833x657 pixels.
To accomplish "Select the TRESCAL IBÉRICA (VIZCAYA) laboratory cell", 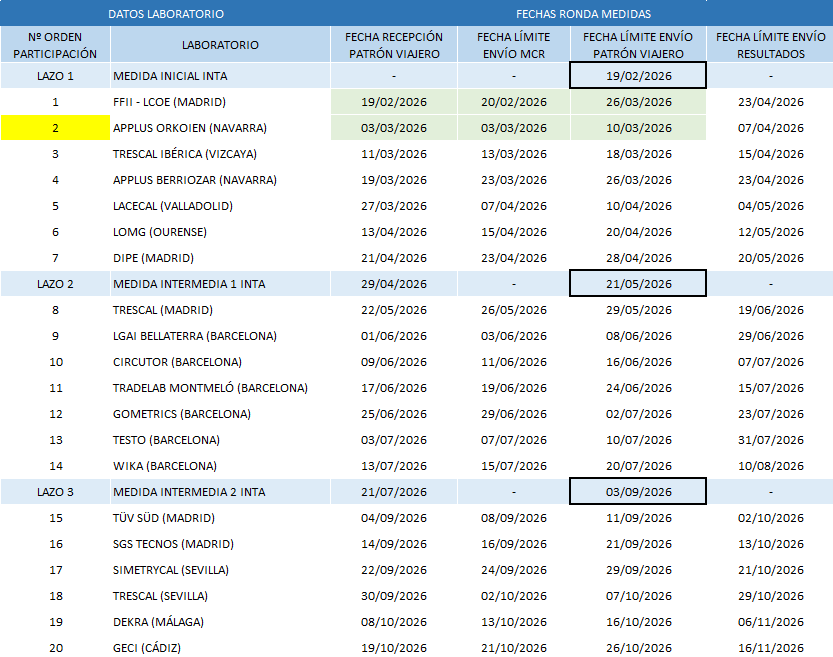I will tap(220, 154).
